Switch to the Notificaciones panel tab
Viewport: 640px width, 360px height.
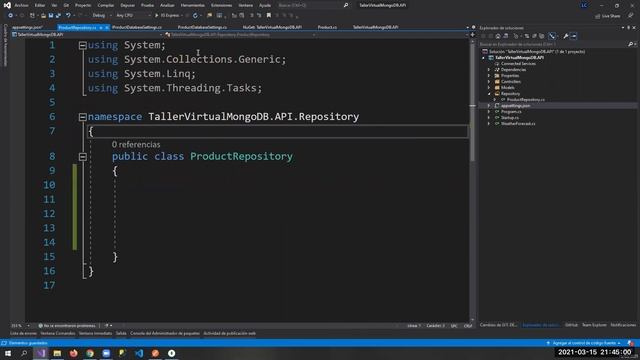click(x=623, y=325)
